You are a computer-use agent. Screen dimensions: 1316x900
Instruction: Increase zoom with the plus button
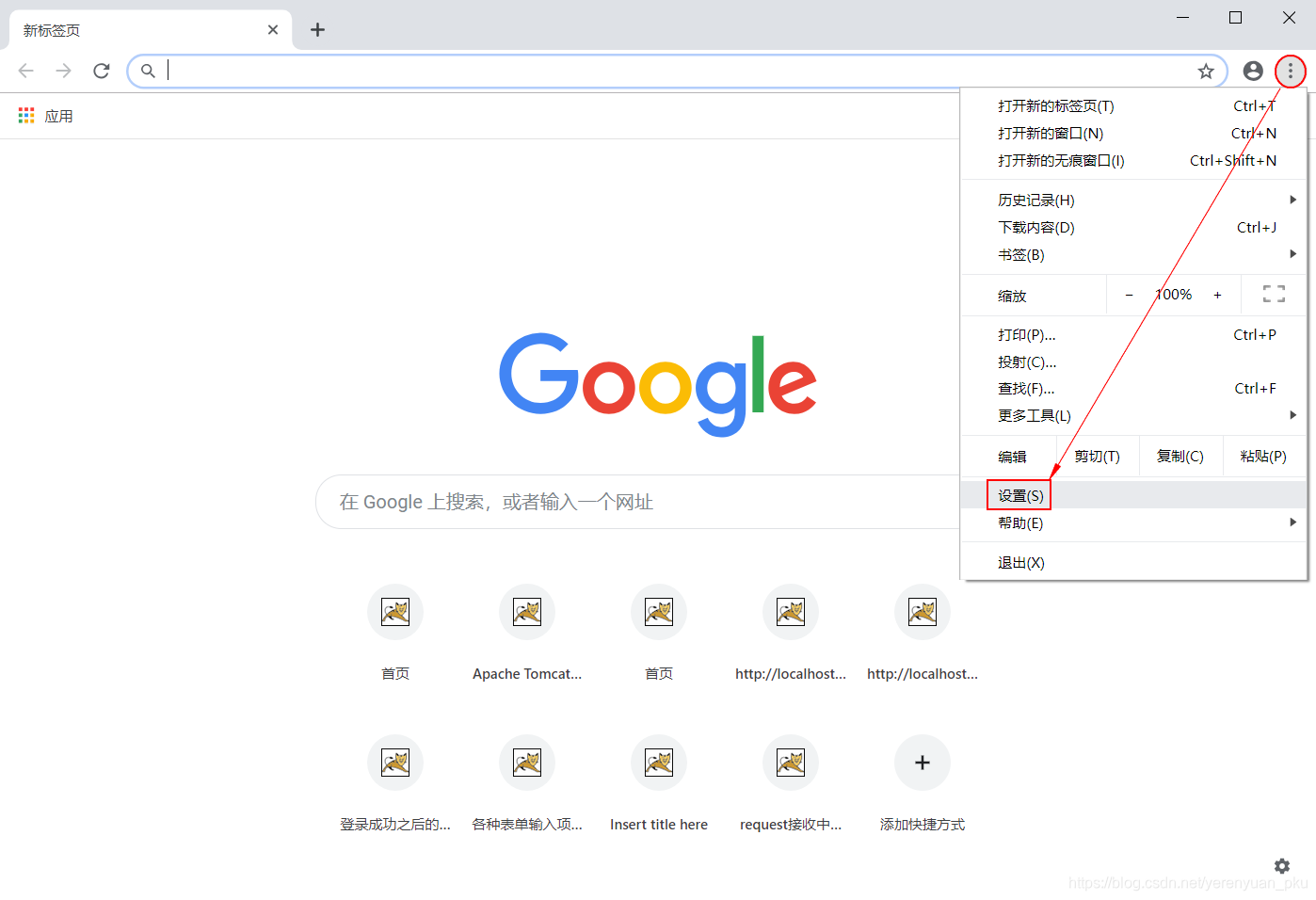1217,295
